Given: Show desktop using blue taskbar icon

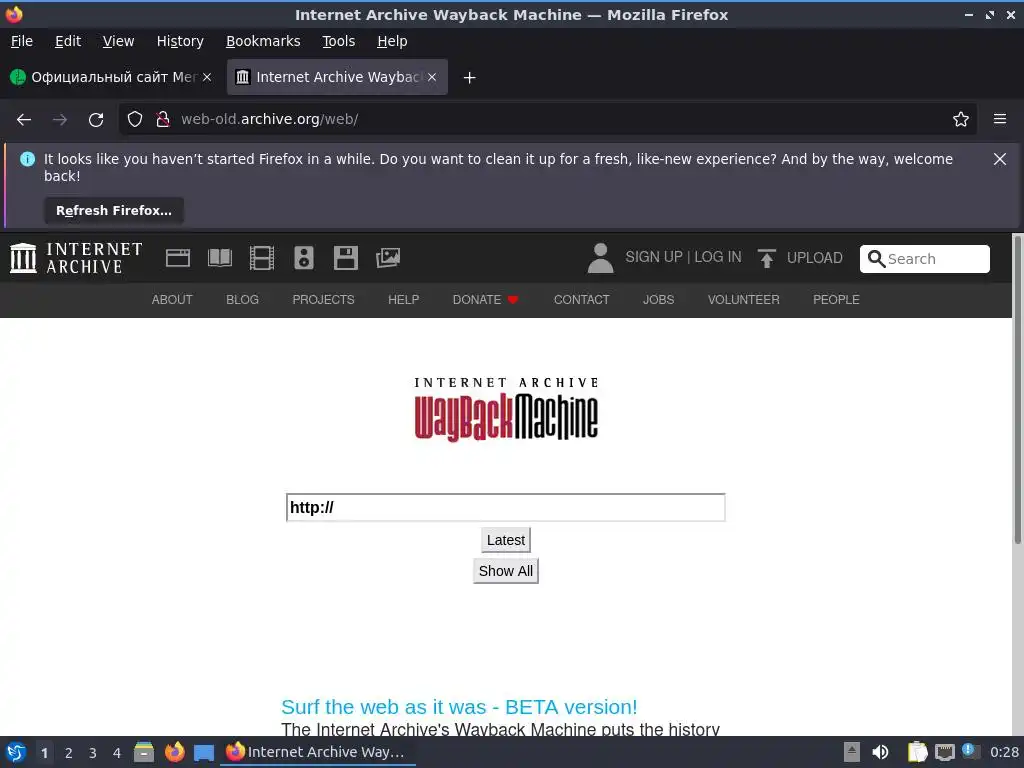Looking at the screenshot, I should pyautogui.click(x=204, y=753).
